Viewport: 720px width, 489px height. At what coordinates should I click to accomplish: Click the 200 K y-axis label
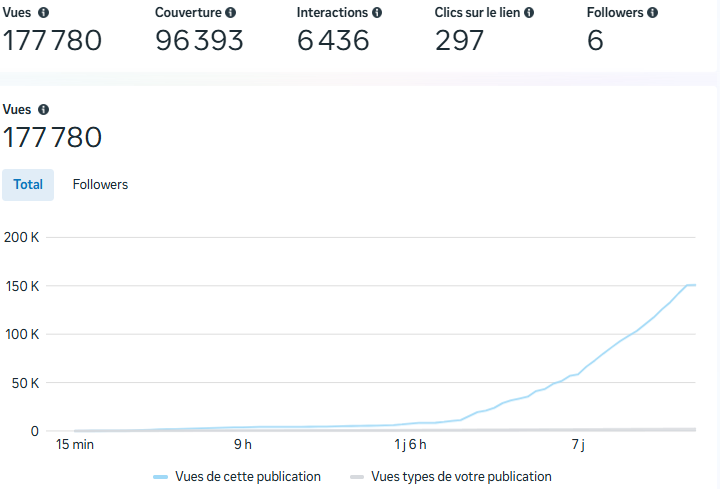point(21,238)
